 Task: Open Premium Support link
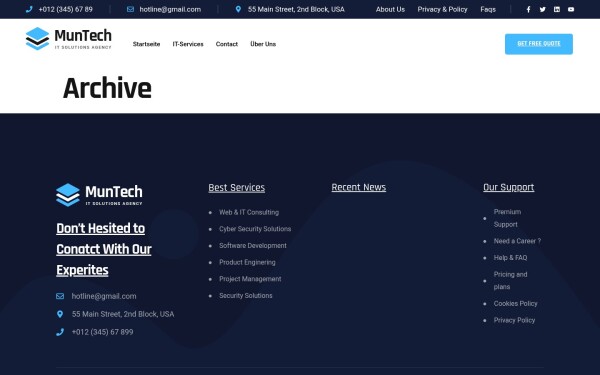[x=507, y=218]
